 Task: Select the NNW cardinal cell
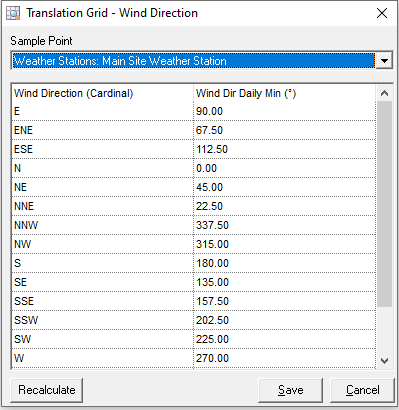tap(103, 225)
